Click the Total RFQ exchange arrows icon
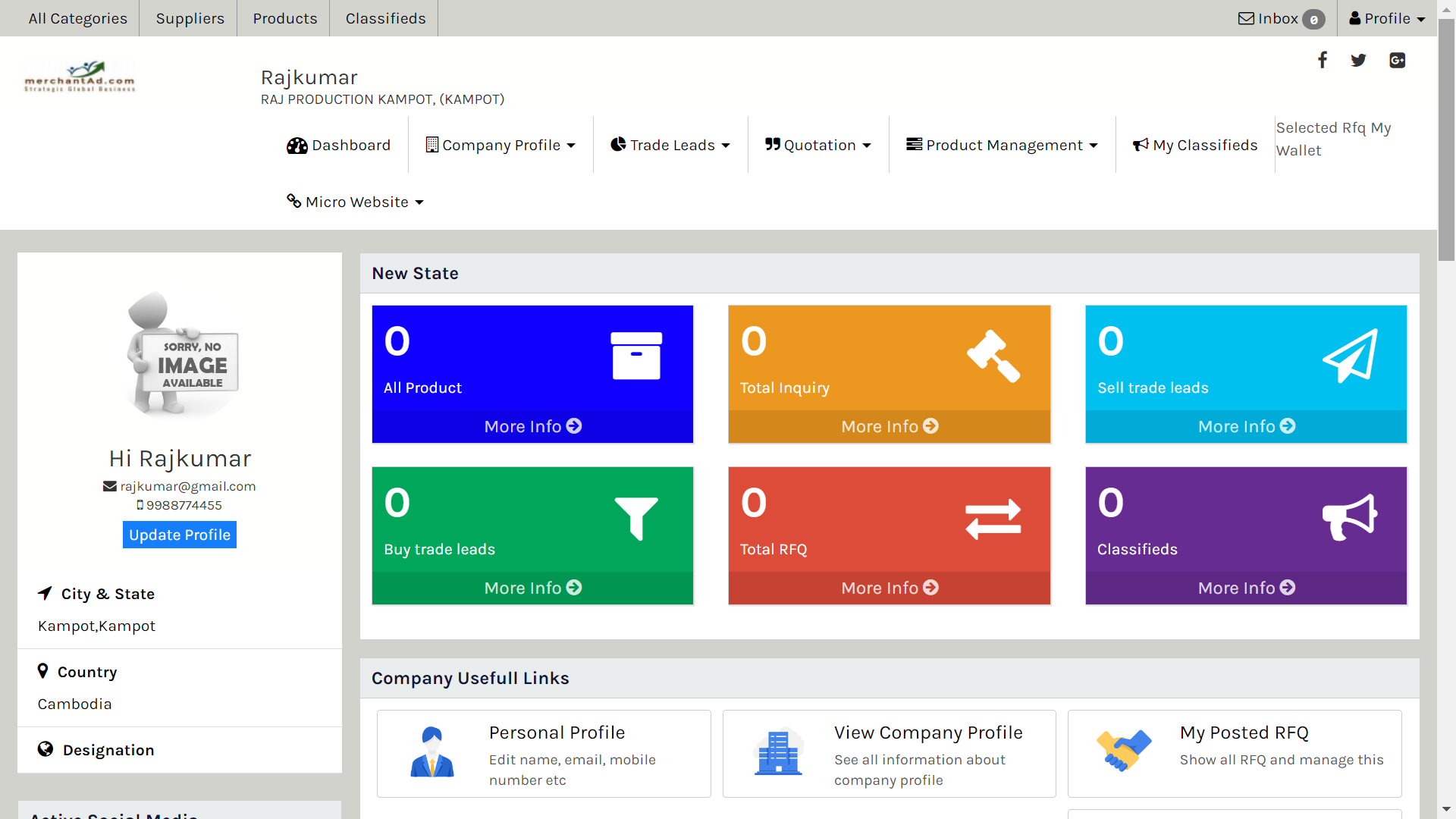This screenshot has height=819, width=1456. [993, 519]
